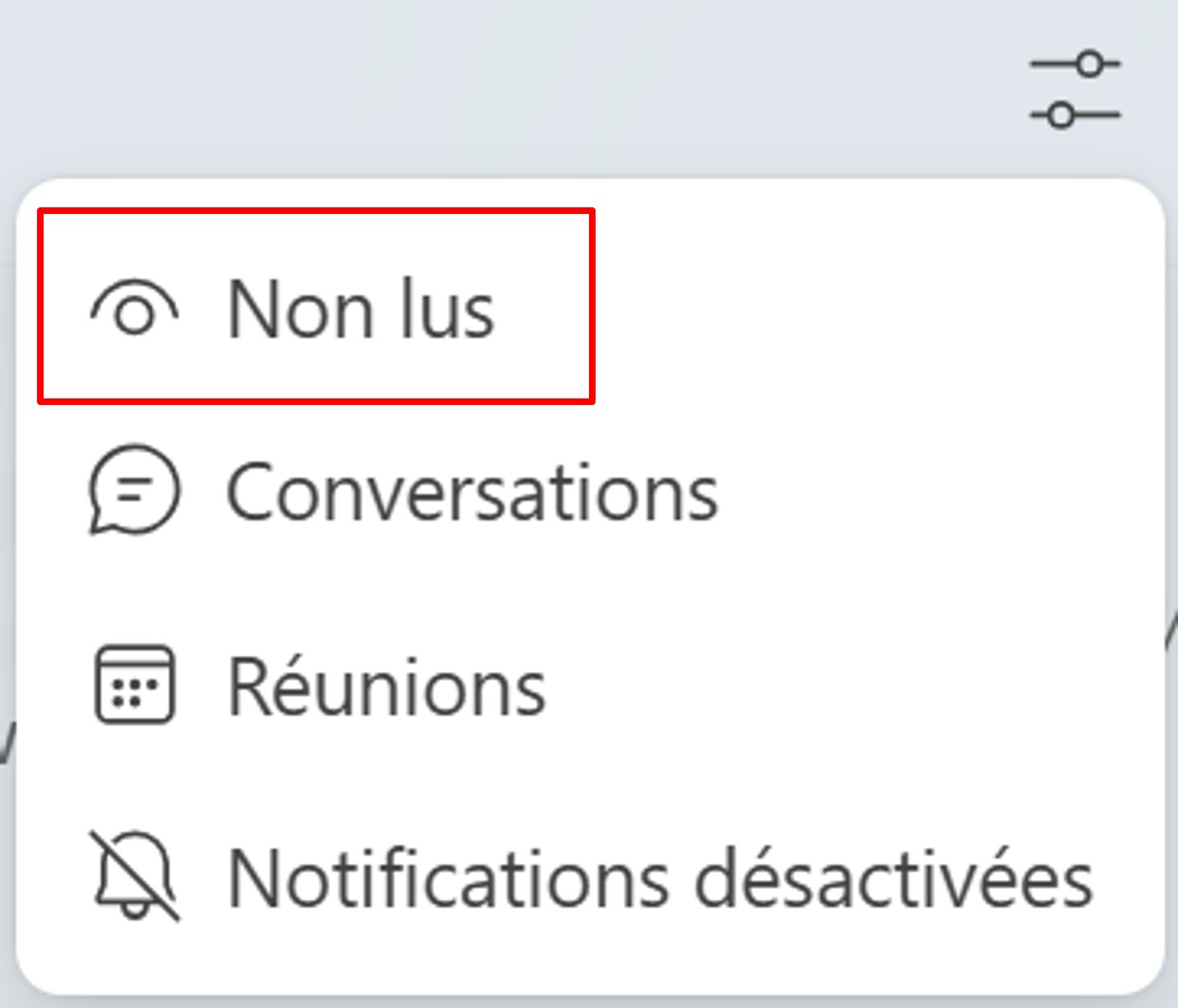Click the calendar icon next to Réunions
Image resolution: width=1178 pixels, height=1008 pixels.
134,684
